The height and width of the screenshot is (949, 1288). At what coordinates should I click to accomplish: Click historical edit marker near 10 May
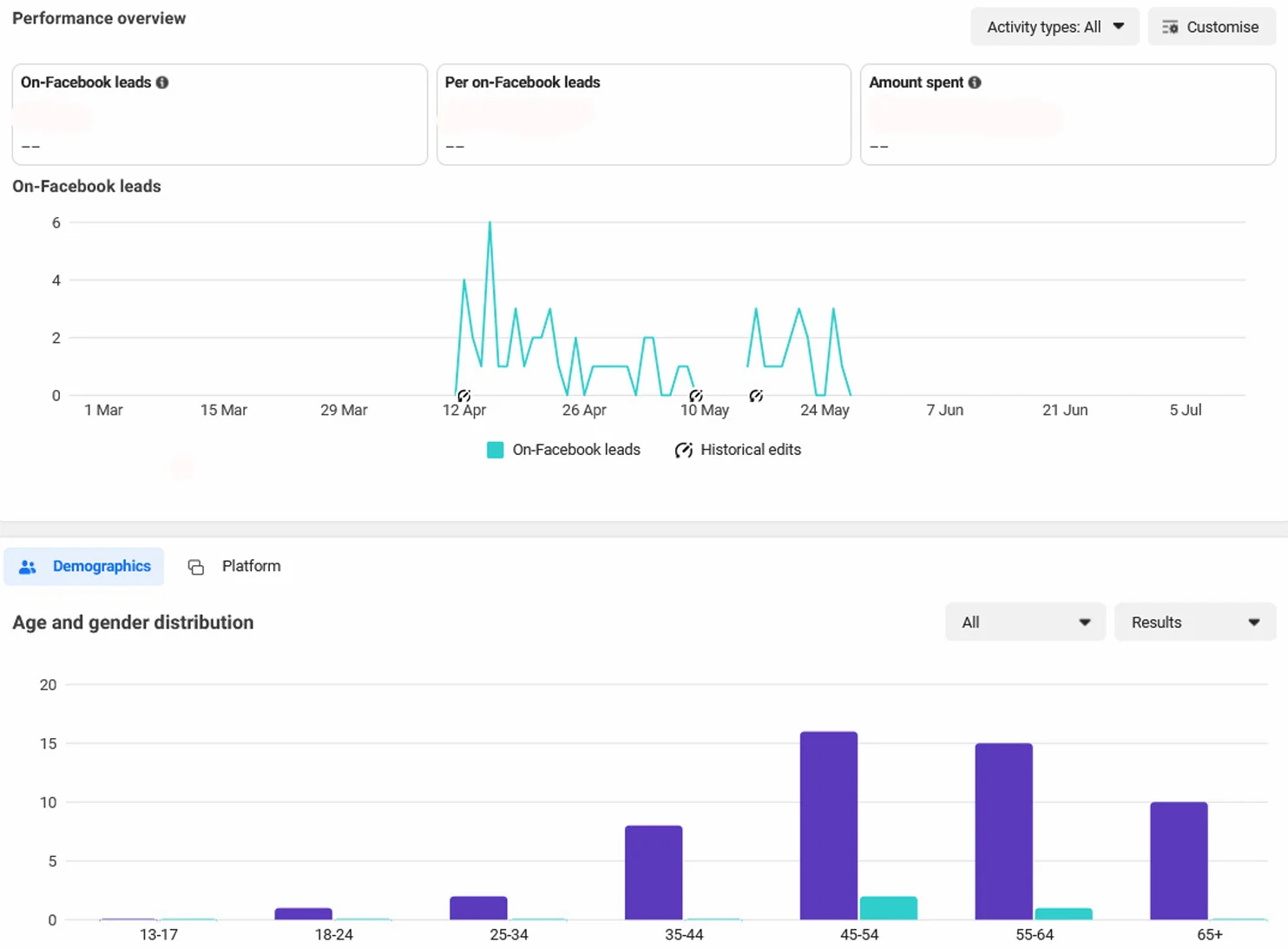tap(696, 396)
